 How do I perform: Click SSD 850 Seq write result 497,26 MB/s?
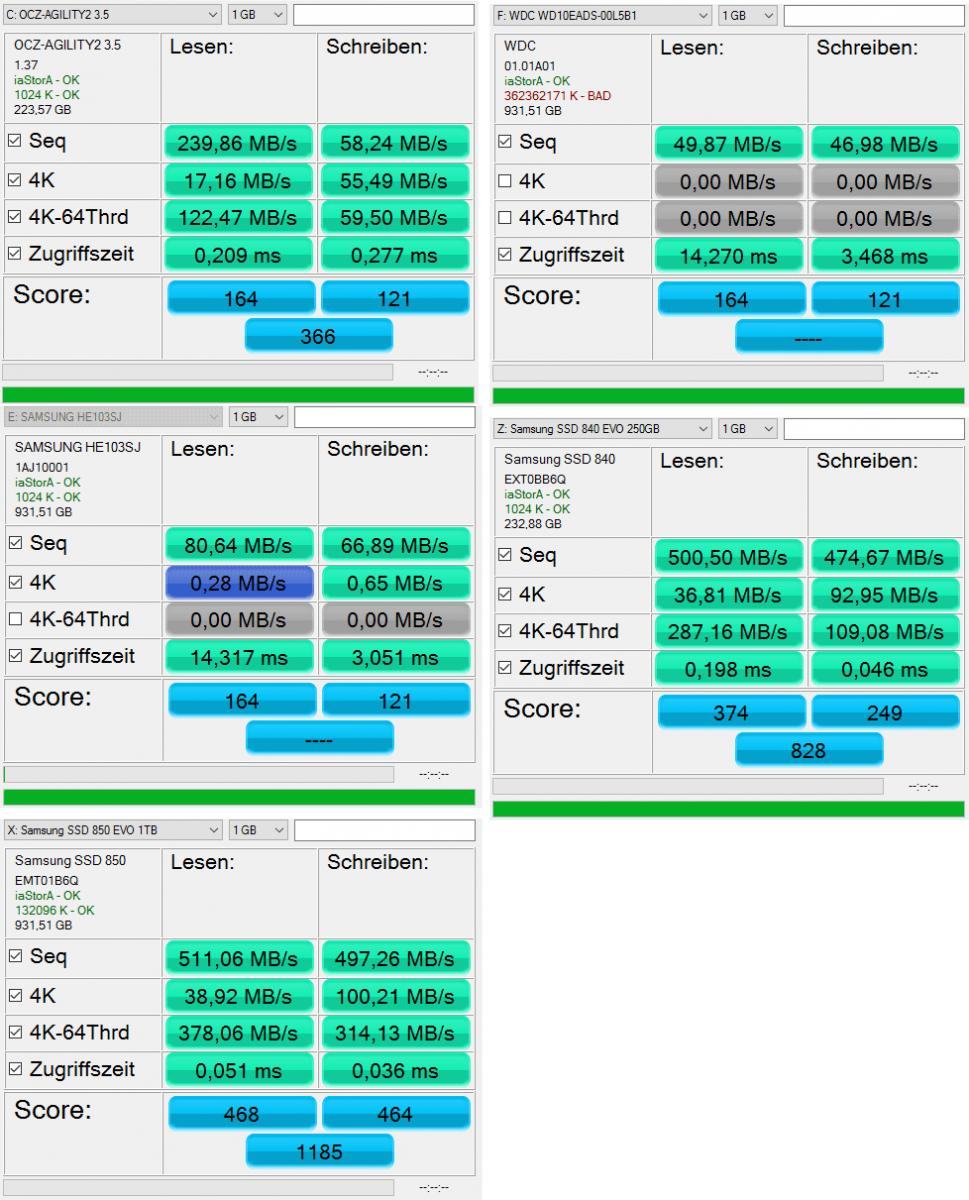395,959
